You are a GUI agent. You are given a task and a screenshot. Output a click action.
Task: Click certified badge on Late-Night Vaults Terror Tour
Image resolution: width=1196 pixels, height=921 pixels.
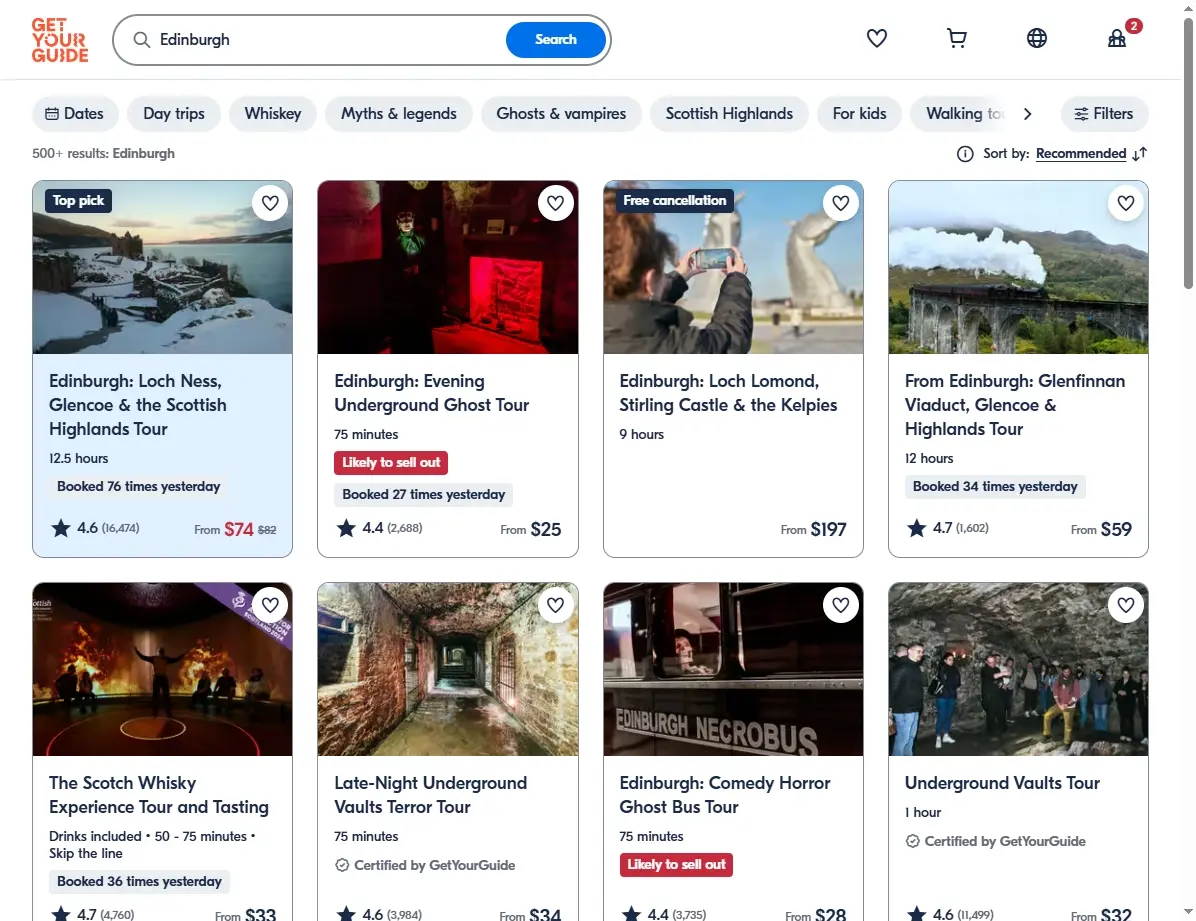click(425, 865)
